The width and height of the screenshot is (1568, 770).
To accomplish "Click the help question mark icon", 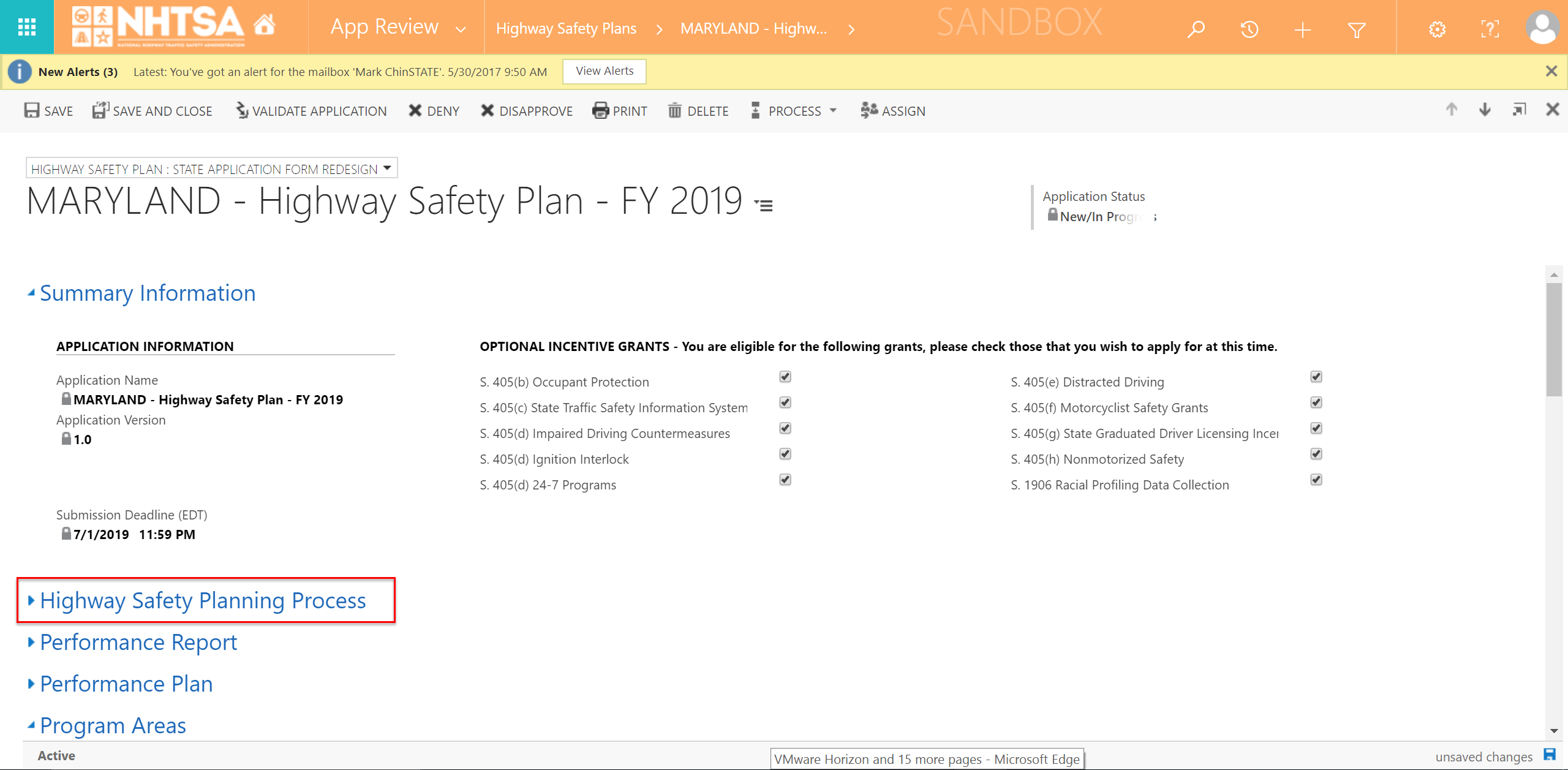I will [1490, 29].
